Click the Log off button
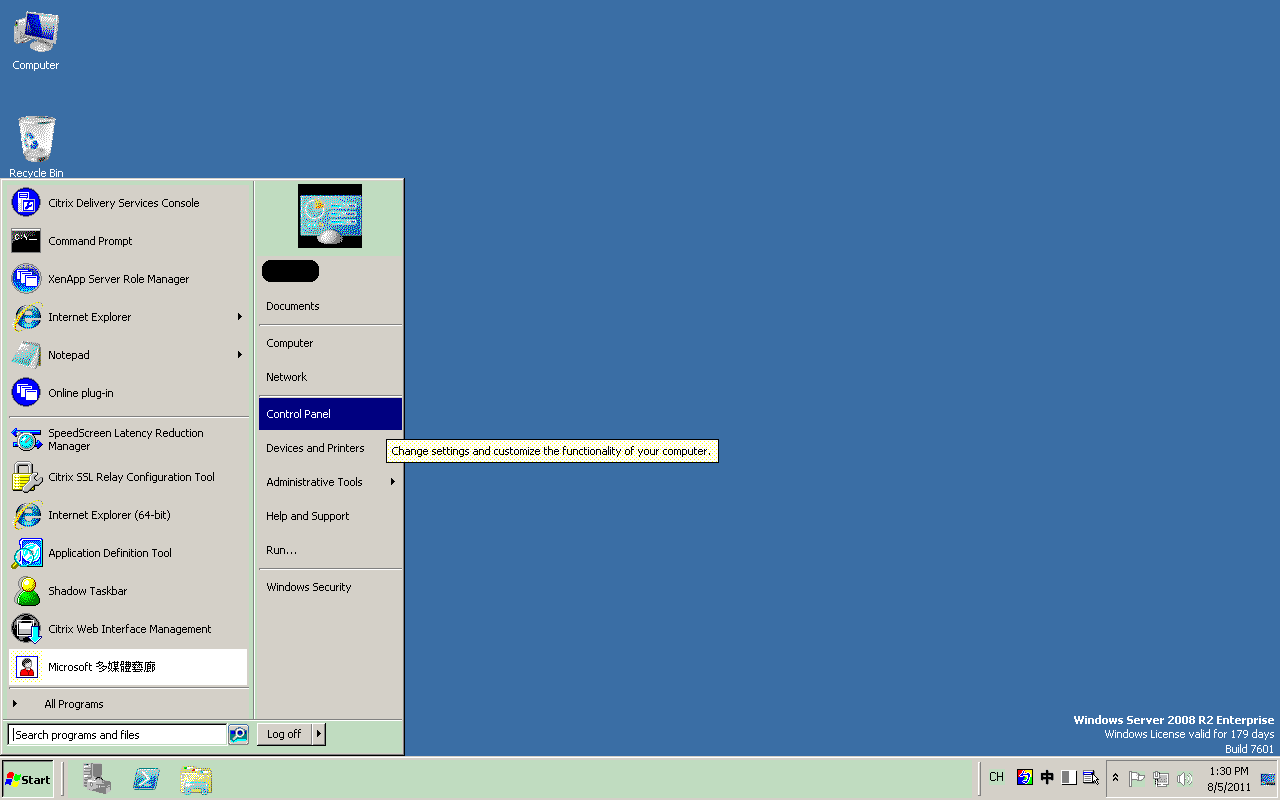Image resolution: width=1280 pixels, height=800 pixels. (285, 734)
